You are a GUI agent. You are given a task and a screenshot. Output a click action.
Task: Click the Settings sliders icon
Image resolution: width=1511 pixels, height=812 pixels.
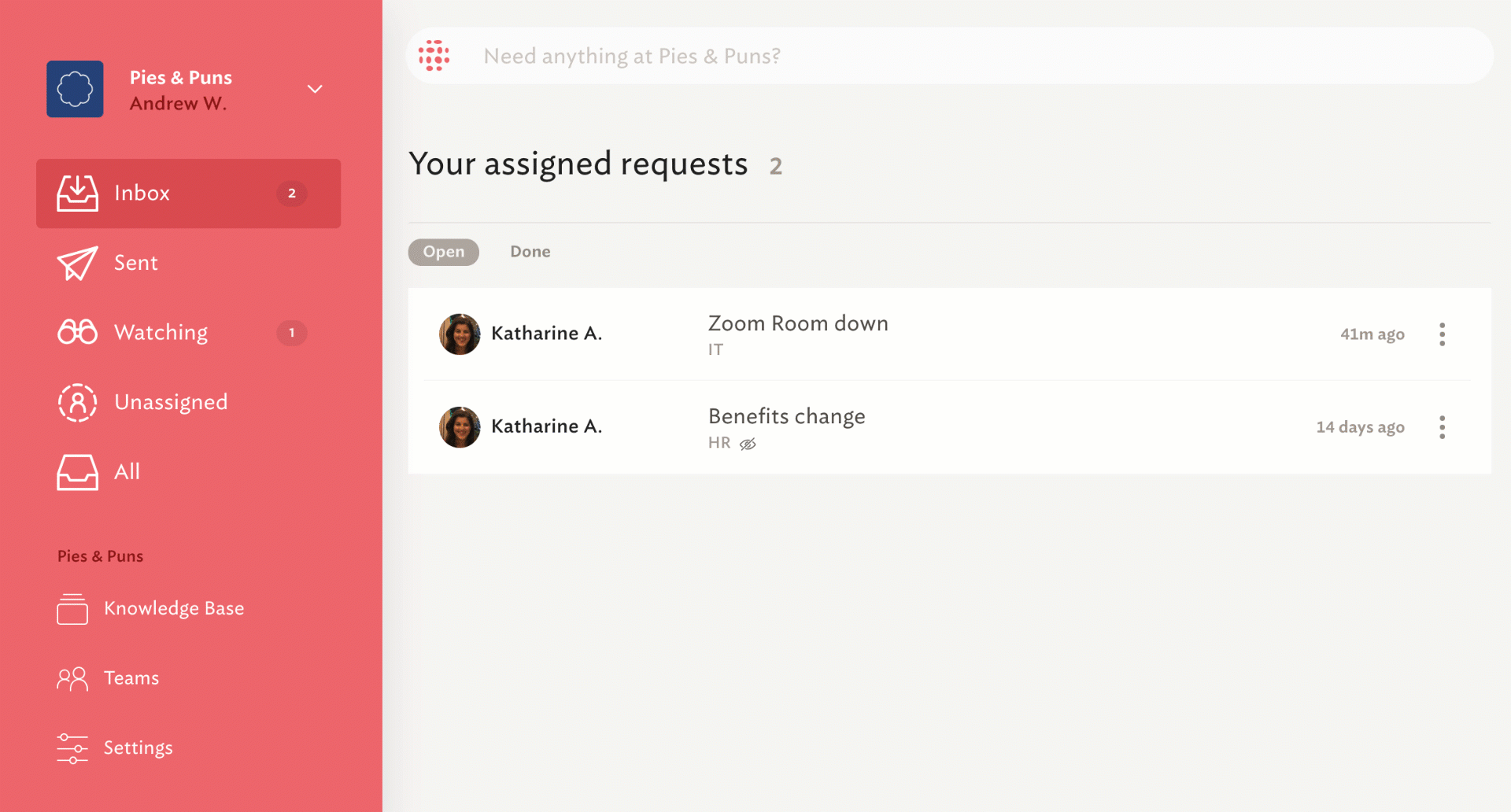click(x=72, y=748)
